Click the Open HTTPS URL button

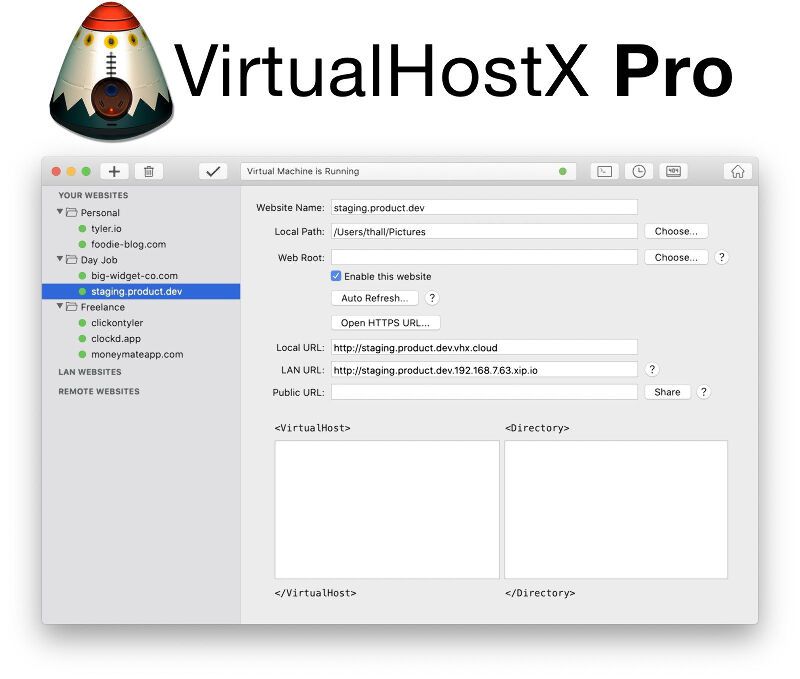tap(385, 322)
